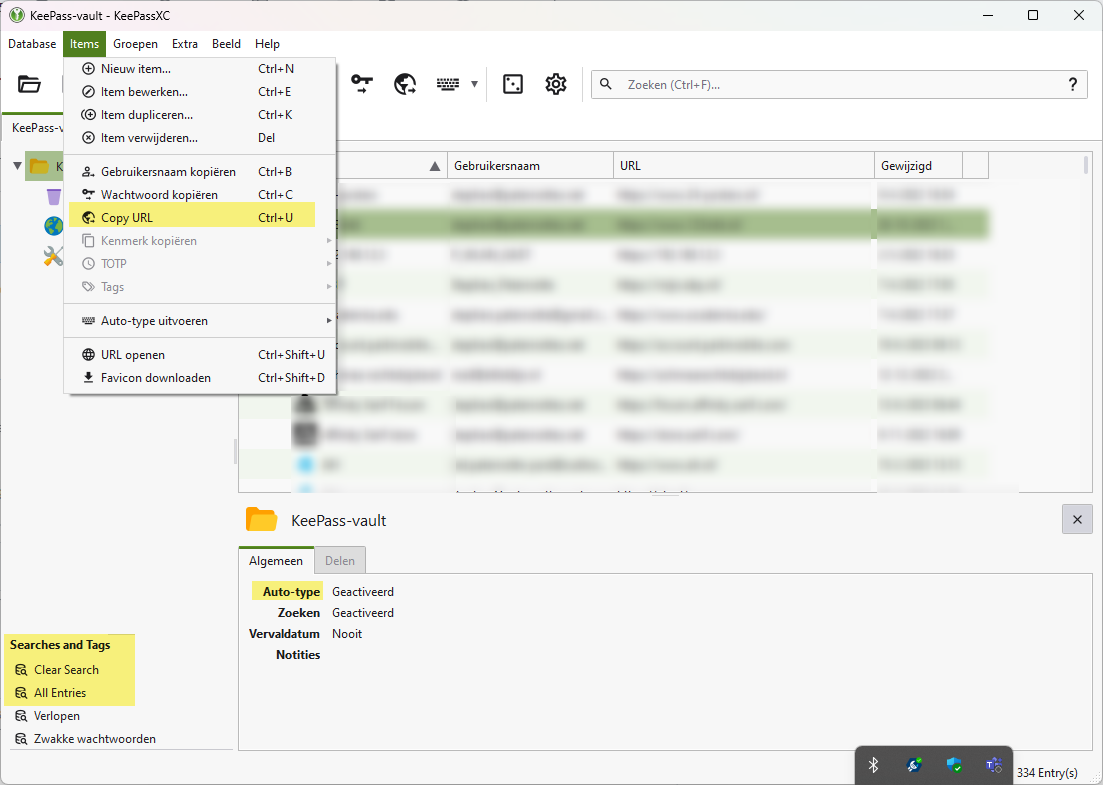Open the auto-type dropdown arrow on toolbar
Image resolution: width=1103 pixels, height=785 pixels.
(x=474, y=84)
